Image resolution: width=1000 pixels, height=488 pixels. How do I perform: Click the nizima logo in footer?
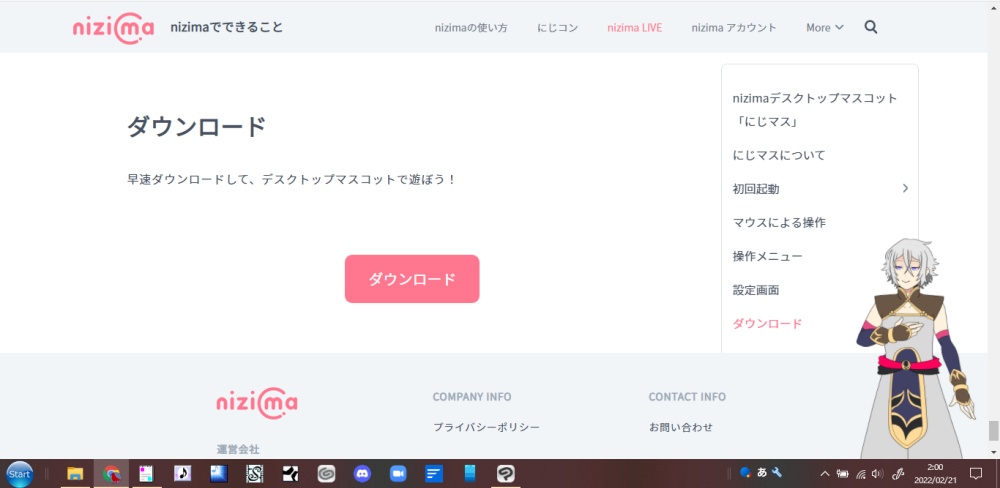click(257, 403)
